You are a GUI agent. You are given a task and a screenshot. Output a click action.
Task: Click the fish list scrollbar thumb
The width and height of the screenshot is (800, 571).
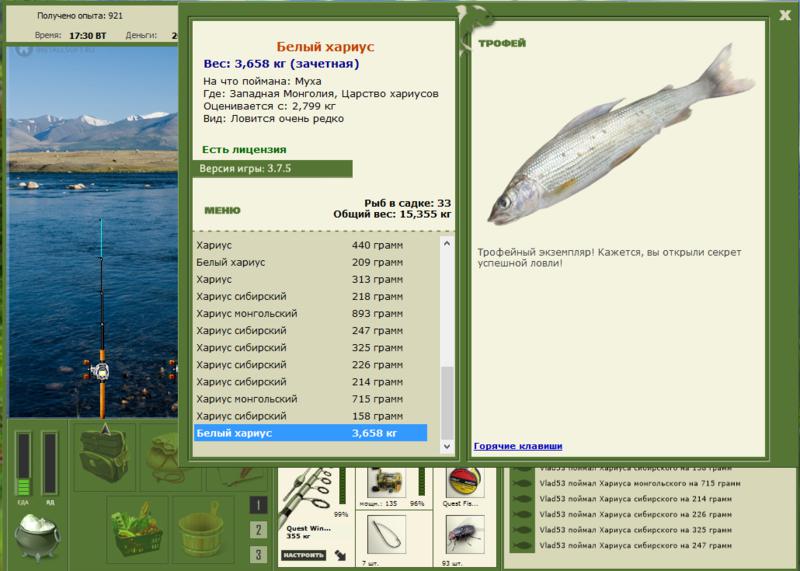[447, 402]
